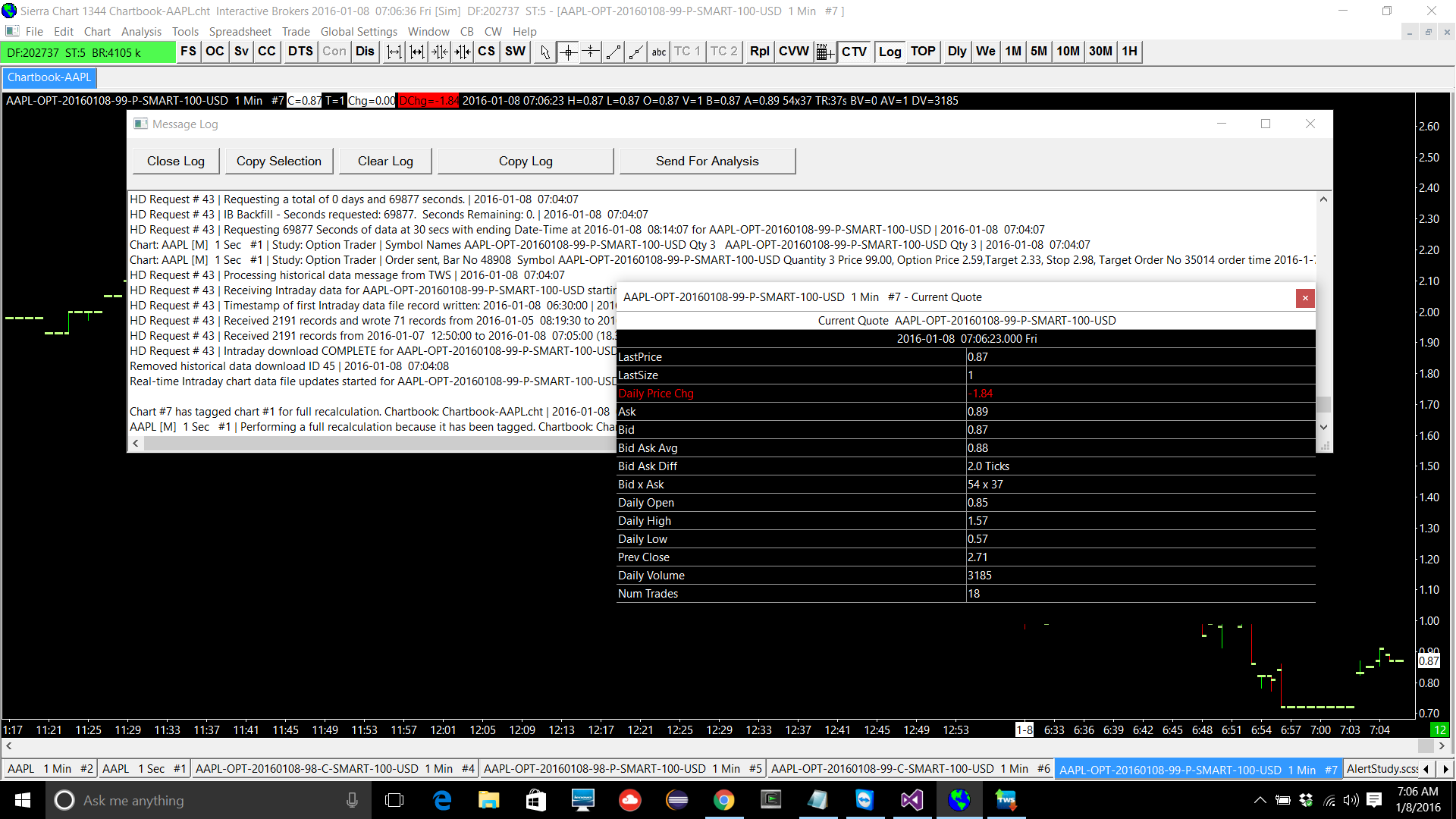Open the File menu
This screenshot has width=1456, height=819.
(34, 32)
